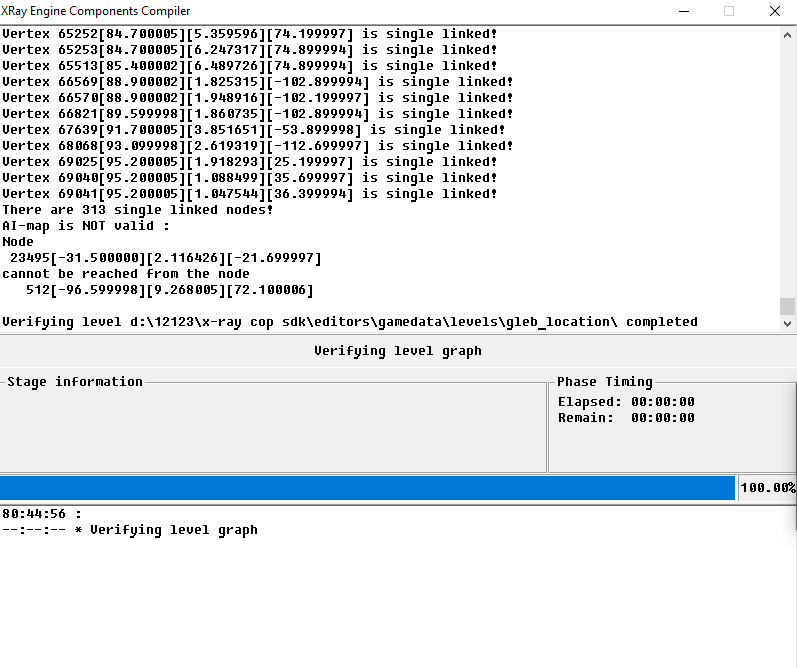797x668 pixels.
Task: Click the 'Remain: 00:00:00' line
Action: coord(626,418)
